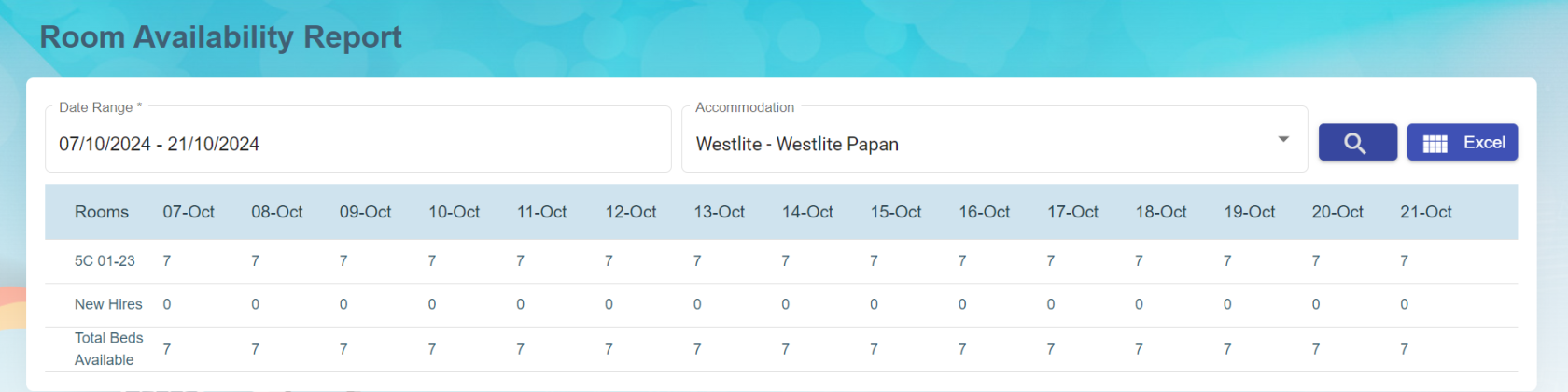Click the grid icon on Excel button
The height and width of the screenshot is (392, 1568).
click(x=1435, y=144)
